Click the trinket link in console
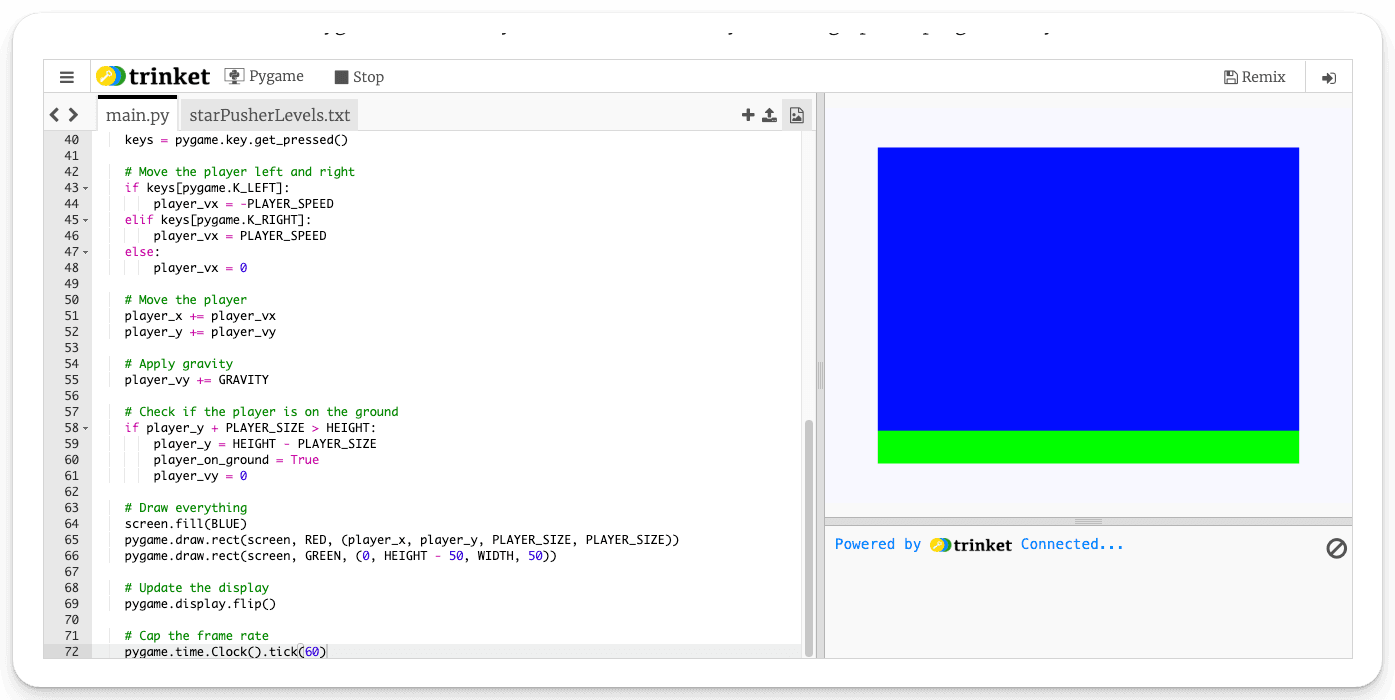The width and height of the screenshot is (1395, 700). point(970,545)
